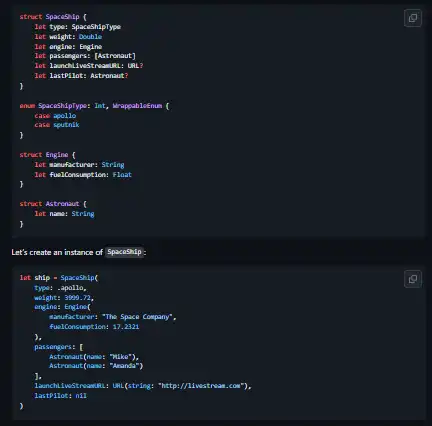
Task: Click 'lastPilot: nil' line
Action: (60, 396)
